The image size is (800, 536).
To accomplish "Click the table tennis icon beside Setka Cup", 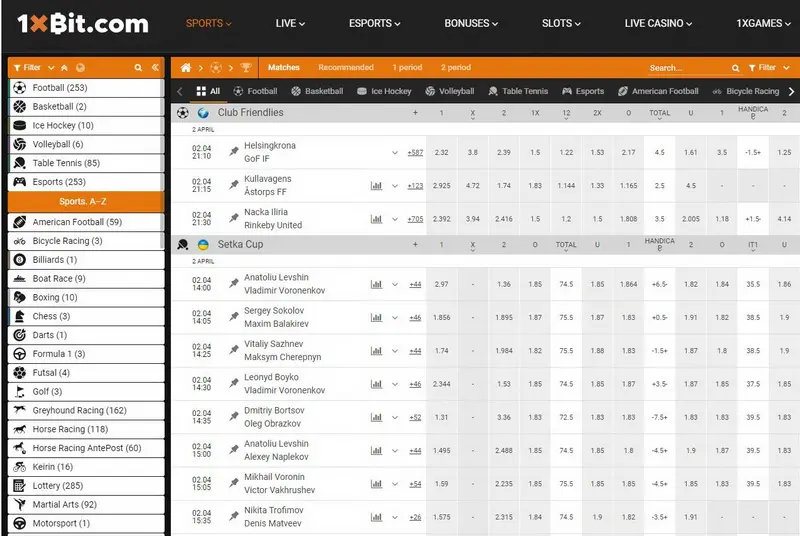I will tap(183, 245).
